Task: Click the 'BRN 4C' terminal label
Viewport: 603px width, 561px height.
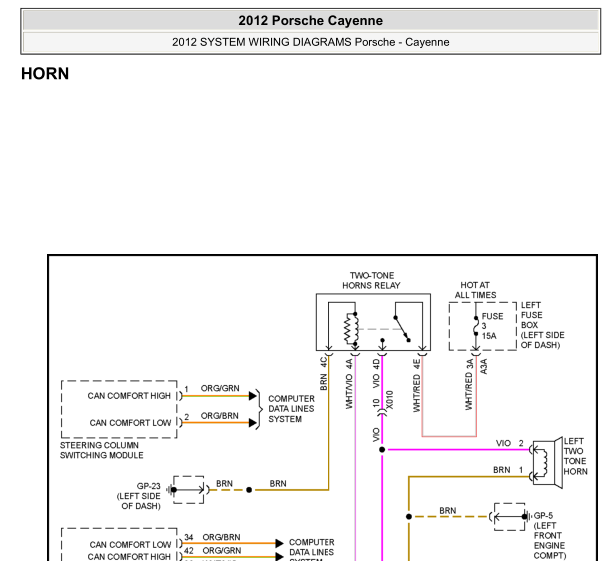Action: pyautogui.click(x=323, y=374)
